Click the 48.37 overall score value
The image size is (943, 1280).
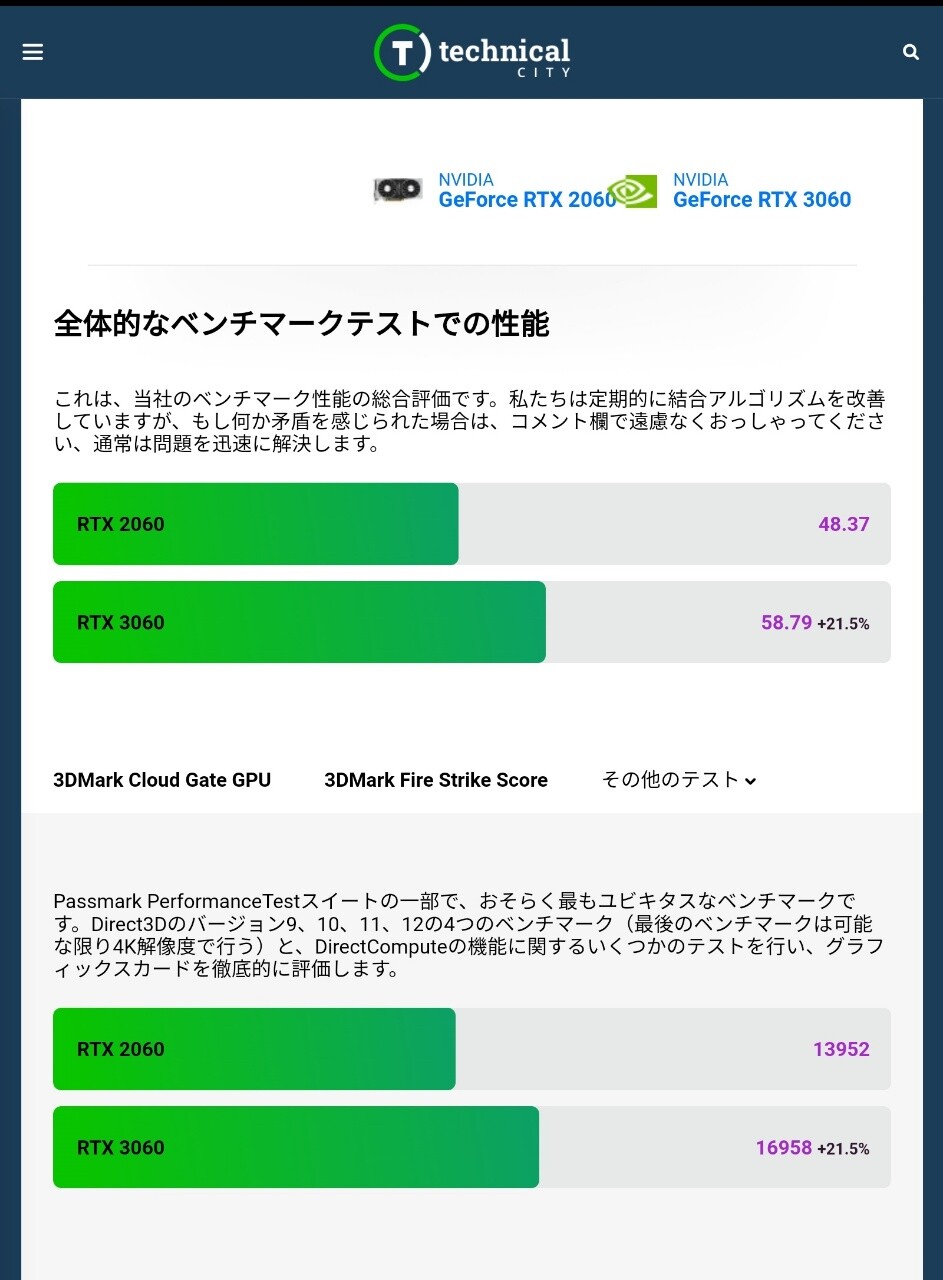844,524
